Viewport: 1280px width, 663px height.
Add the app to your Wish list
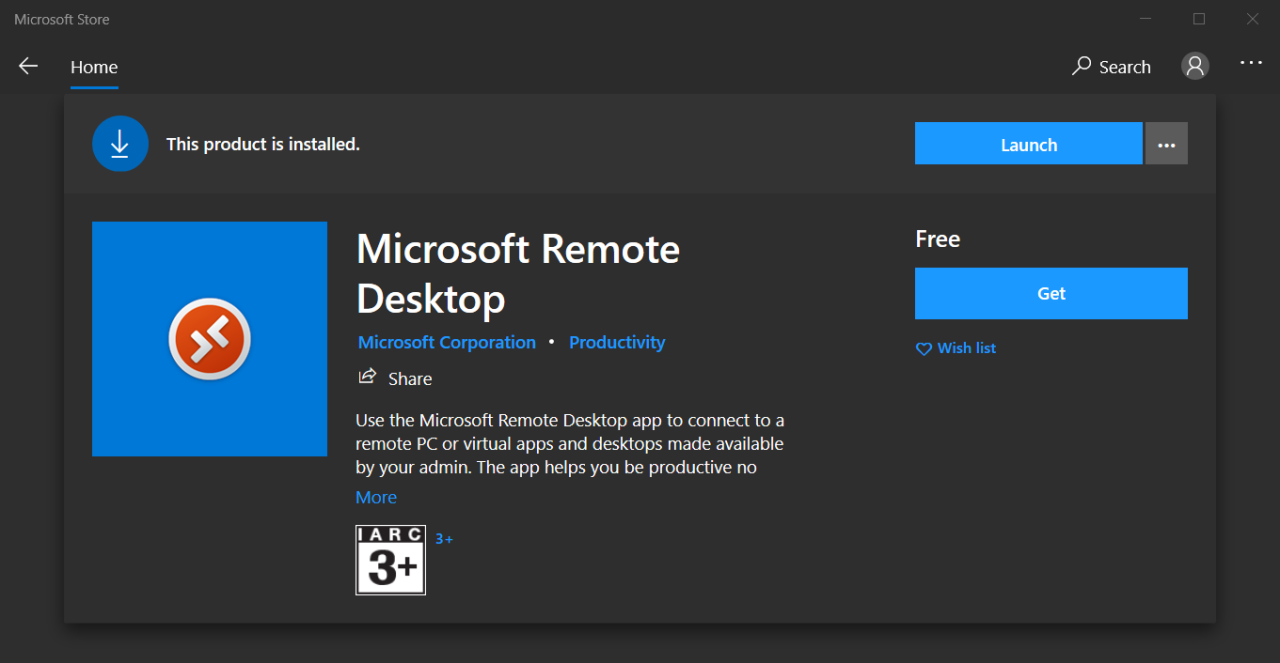[956, 348]
